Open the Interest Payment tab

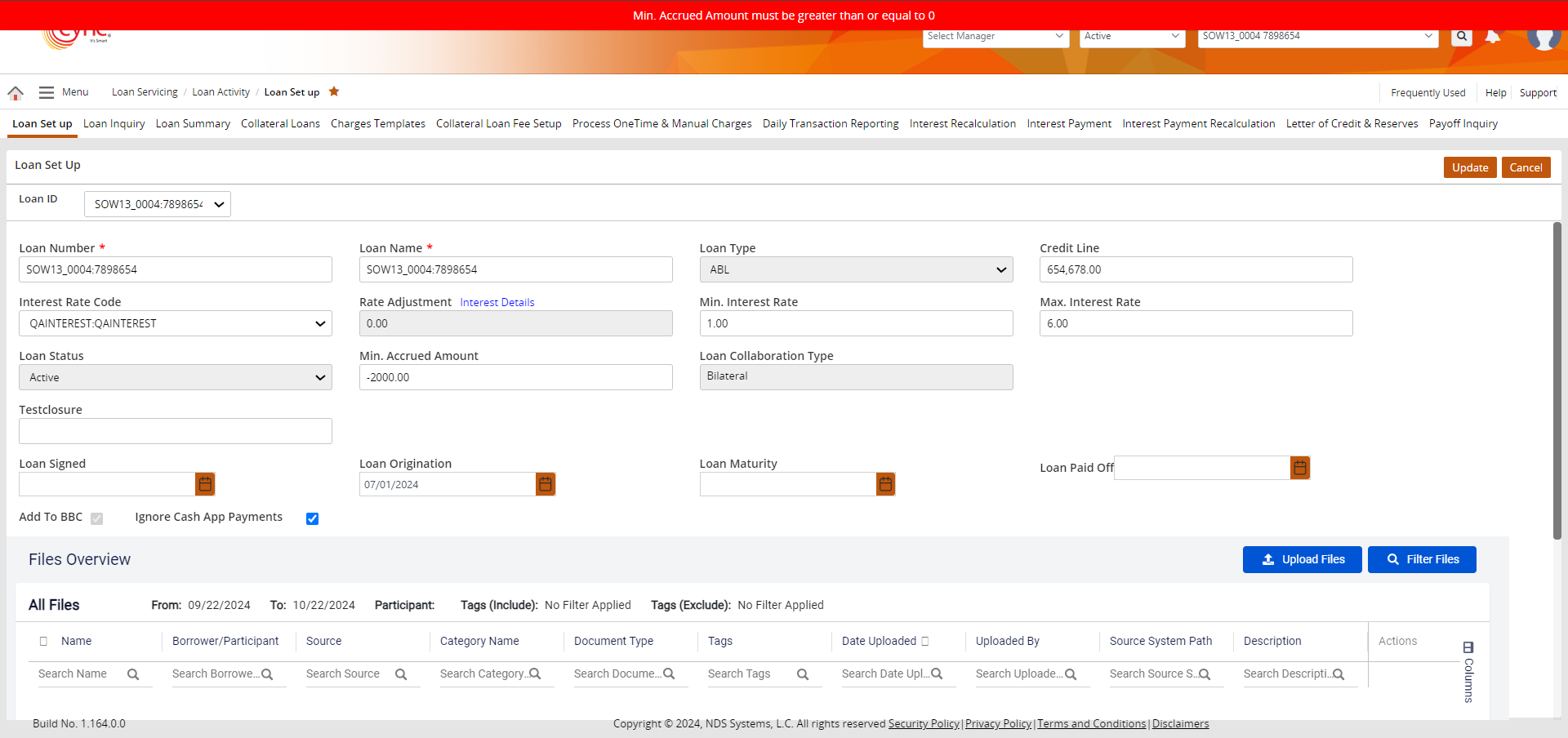[x=1069, y=124]
